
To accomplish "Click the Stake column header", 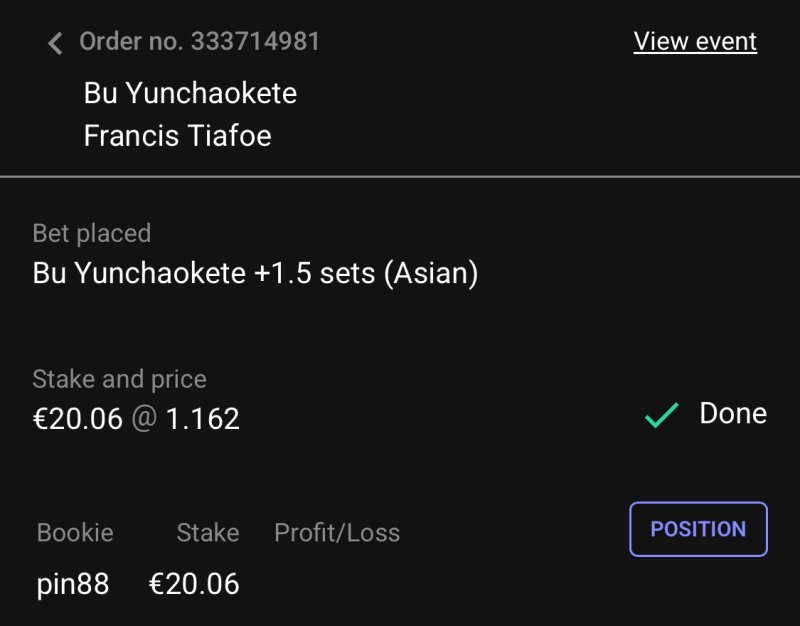I will click(x=208, y=533).
